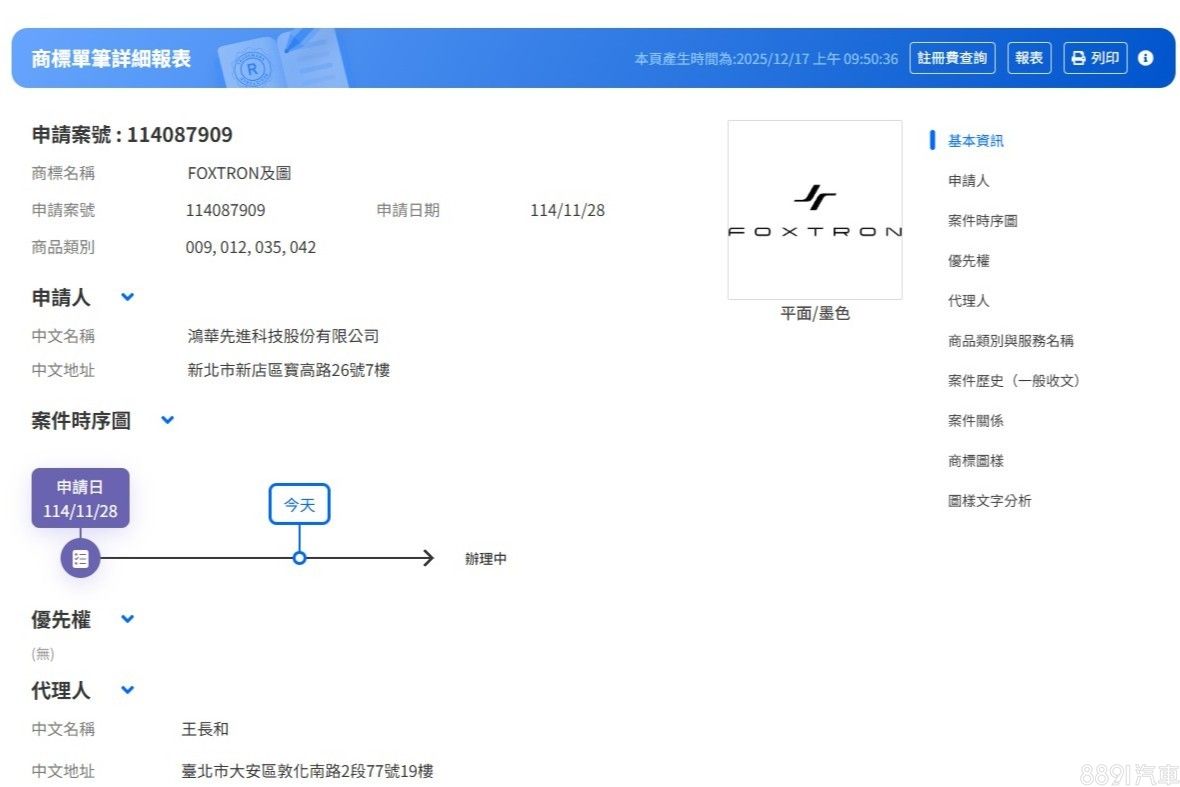Image resolution: width=1180 pixels, height=787 pixels.
Task: Open 註冊費查詢 registration fee lookup
Action: (x=952, y=58)
